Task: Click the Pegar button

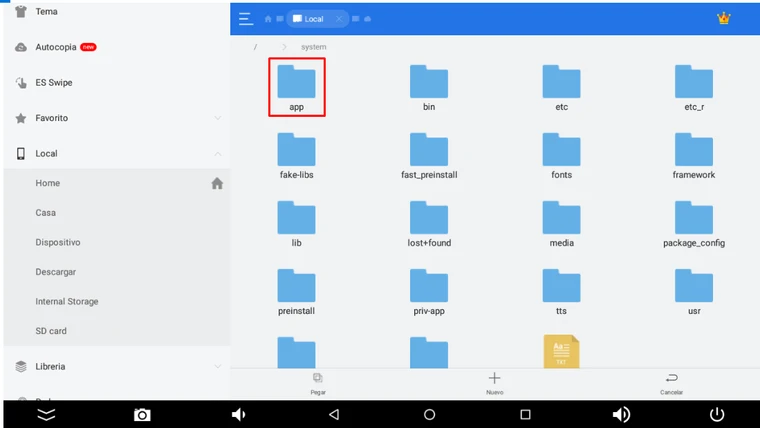Action: click(317, 383)
